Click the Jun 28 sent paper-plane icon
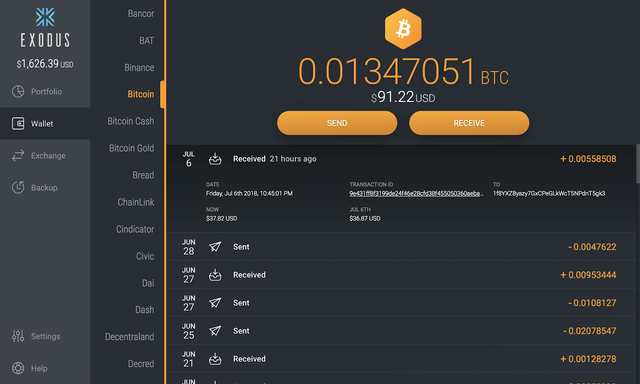 coord(215,246)
